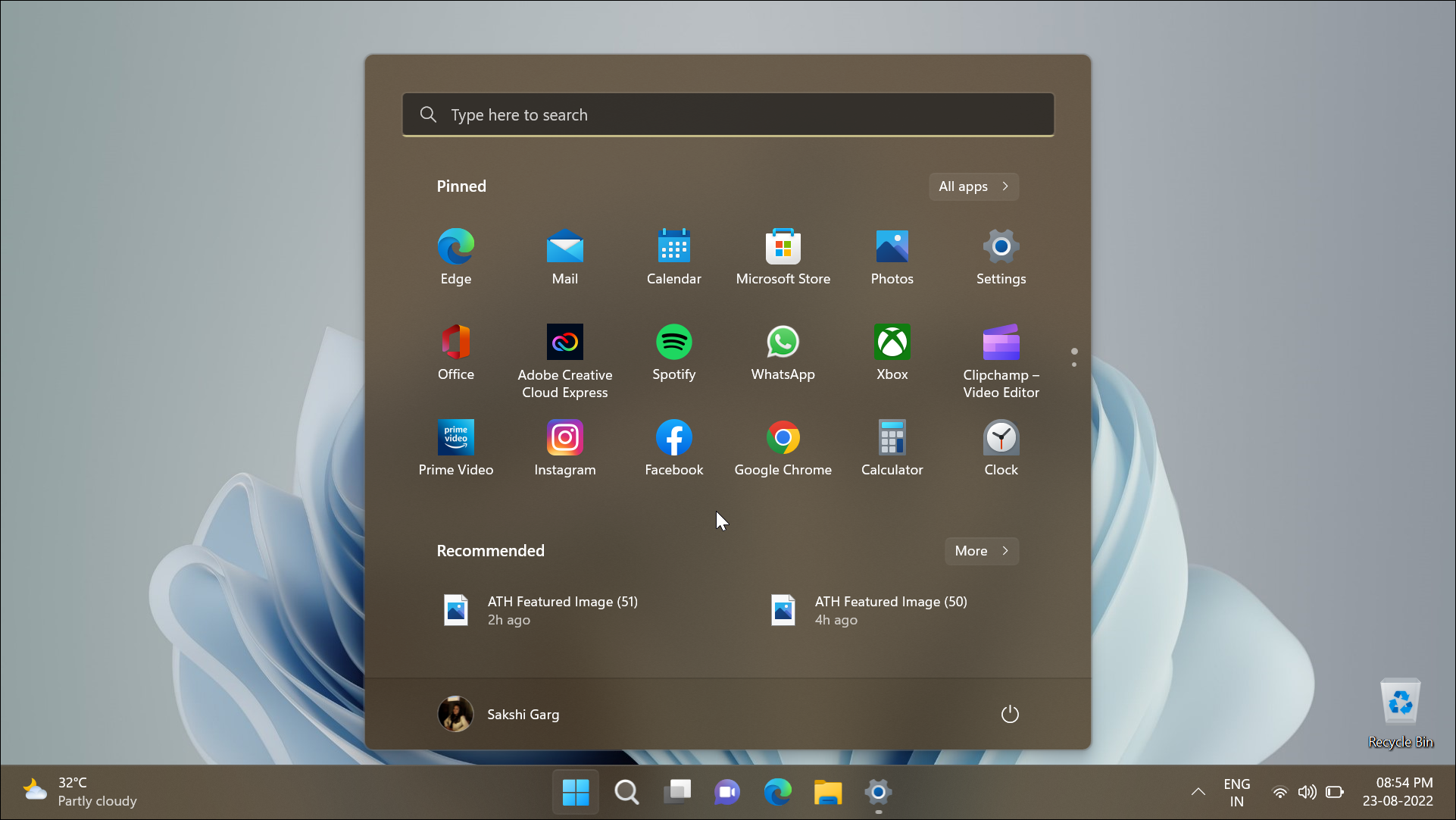Viewport: 1456px width, 820px height.
Task: Show hidden system tray icons
Action: pyautogui.click(x=1198, y=792)
